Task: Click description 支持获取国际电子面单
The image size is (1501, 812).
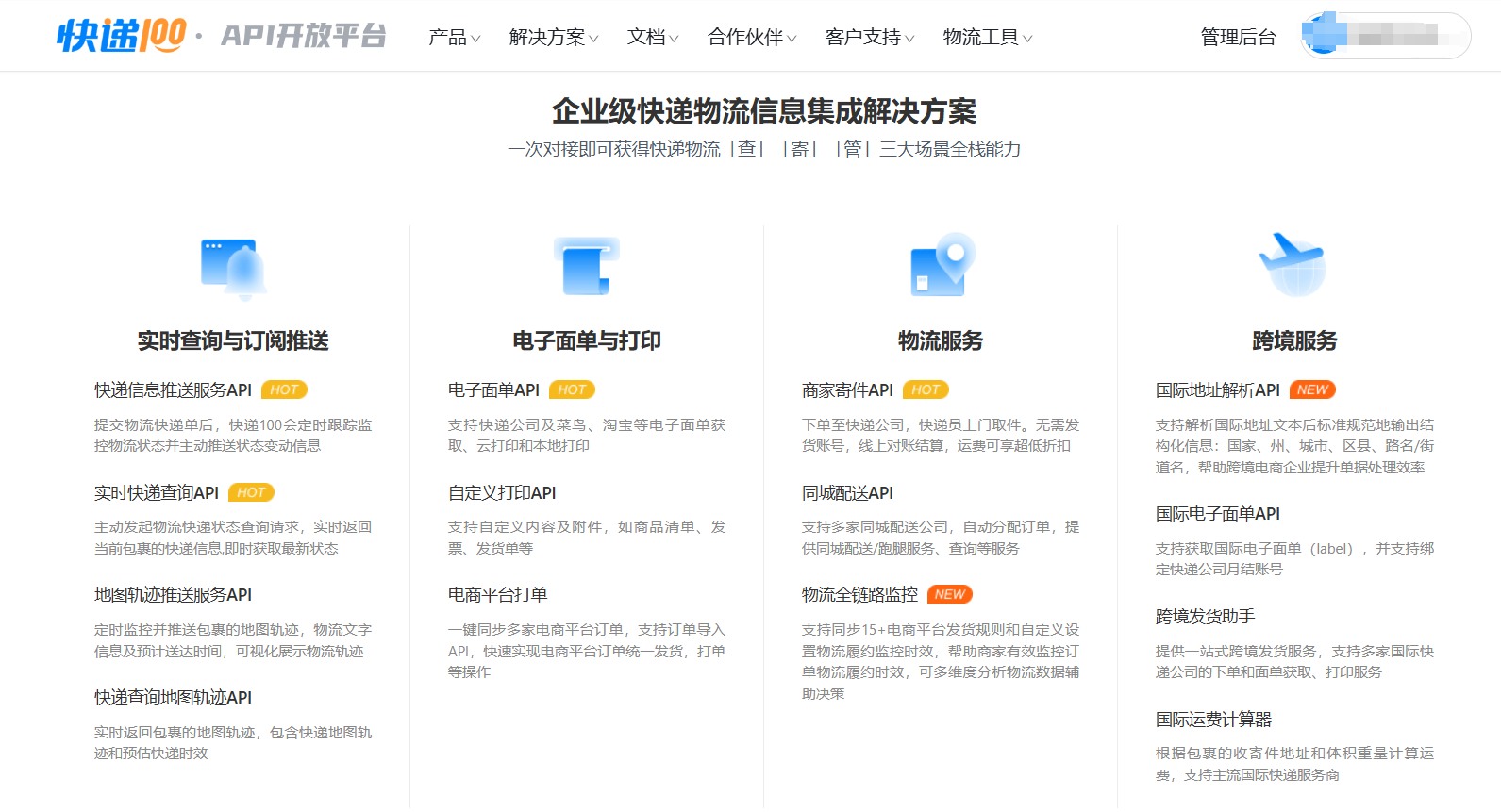Action: (x=1294, y=558)
